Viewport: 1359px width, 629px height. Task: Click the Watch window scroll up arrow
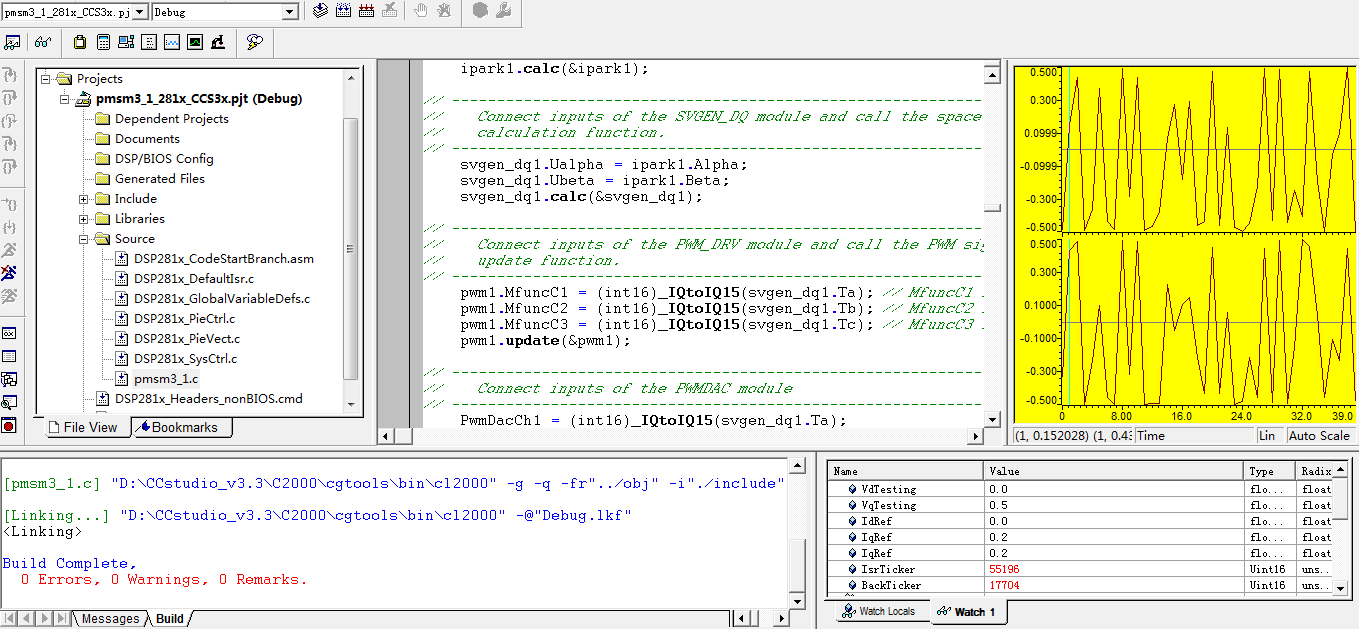1342,470
